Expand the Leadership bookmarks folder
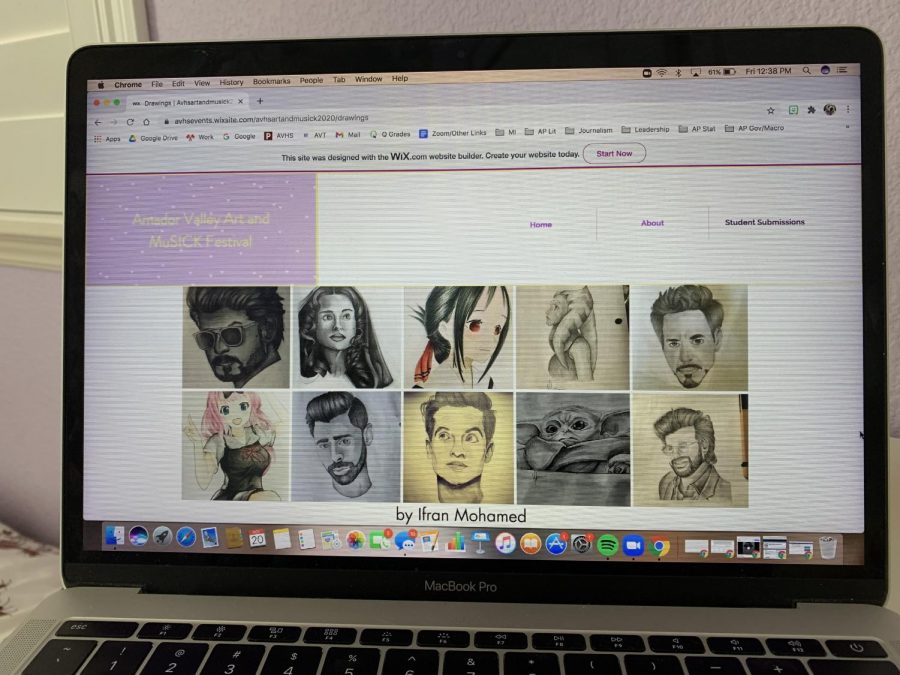 (645, 130)
